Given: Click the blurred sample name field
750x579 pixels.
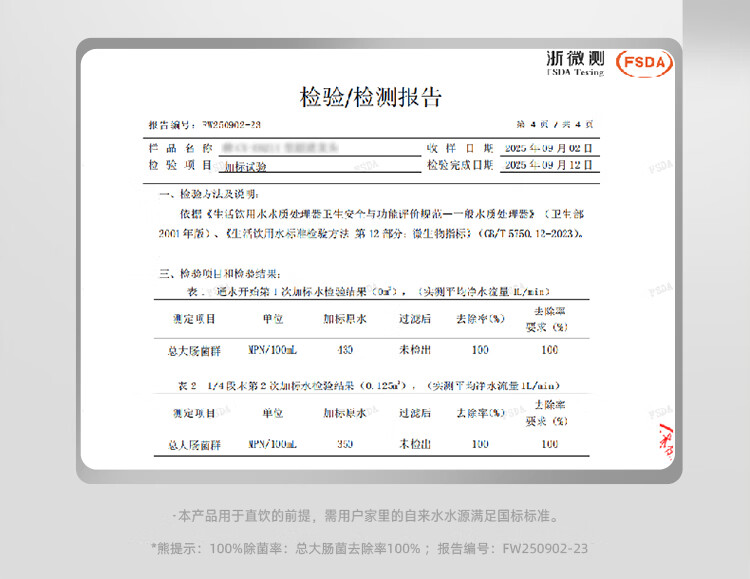Looking at the screenshot, I should (287, 148).
